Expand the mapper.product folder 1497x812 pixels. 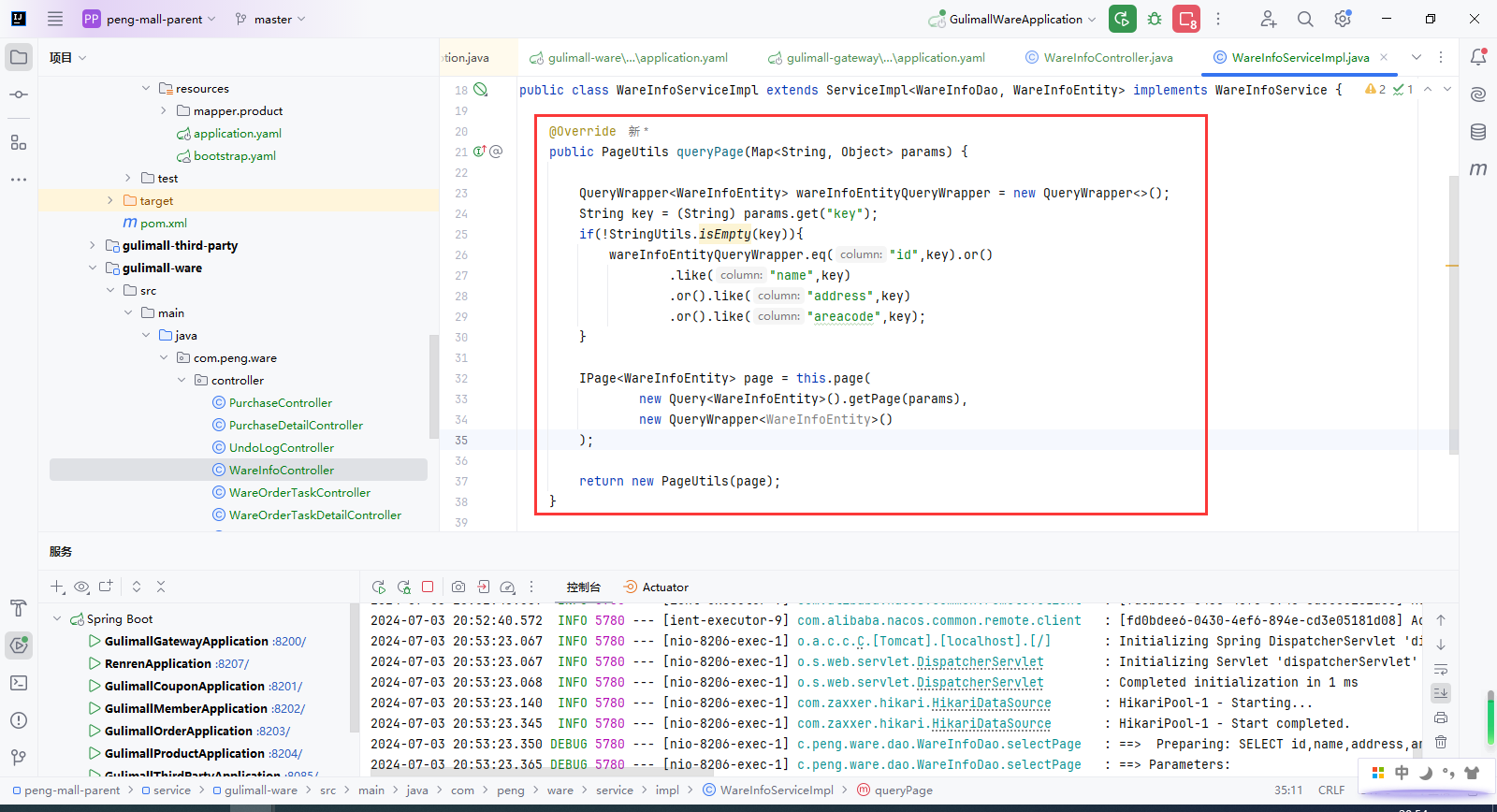(x=164, y=111)
